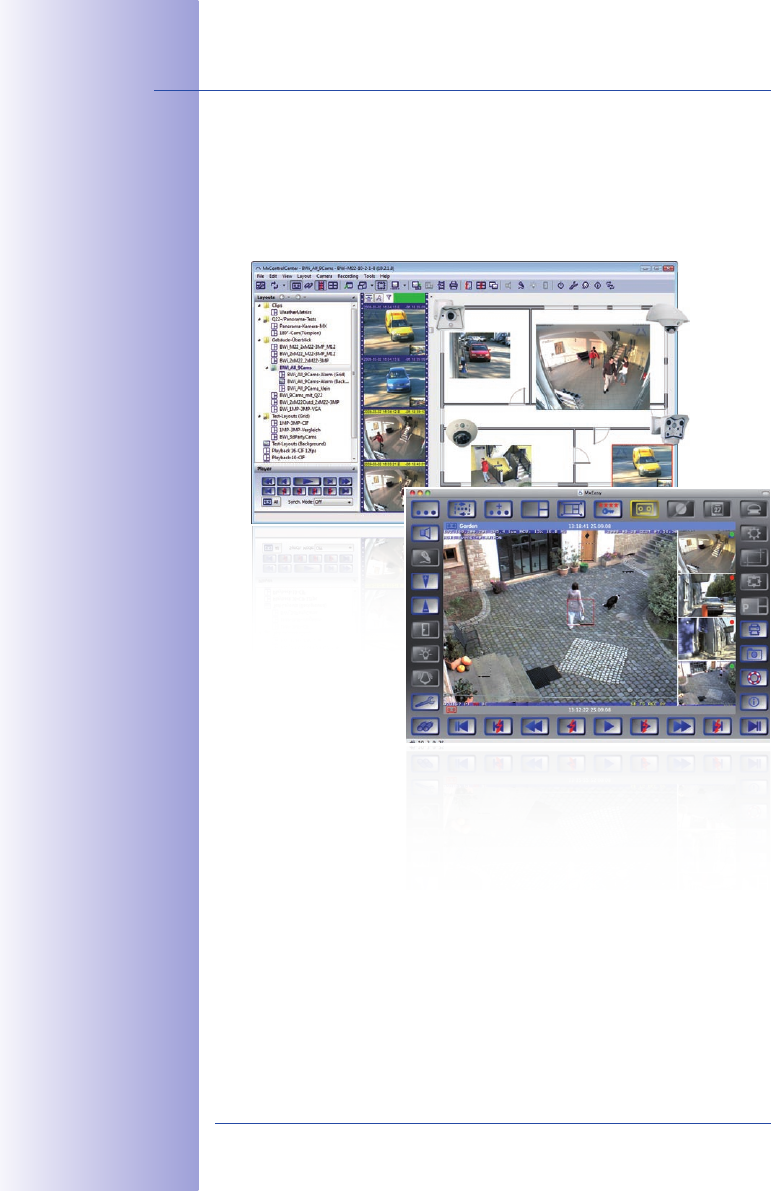Select the selected BWI_All_9Cams layout in tree

click(x=295, y=368)
